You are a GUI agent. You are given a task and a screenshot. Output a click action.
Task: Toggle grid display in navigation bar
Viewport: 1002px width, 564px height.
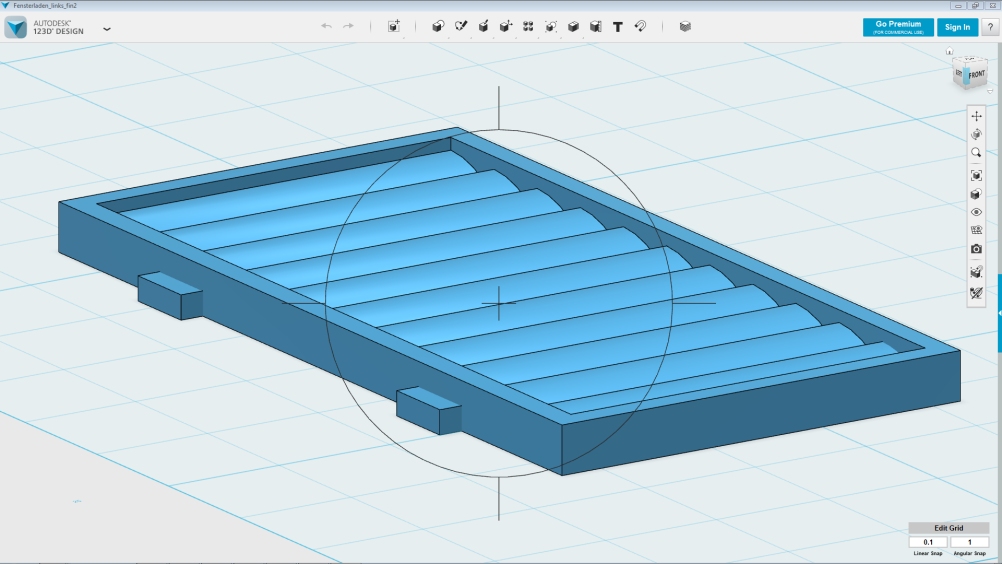pos(977,230)
